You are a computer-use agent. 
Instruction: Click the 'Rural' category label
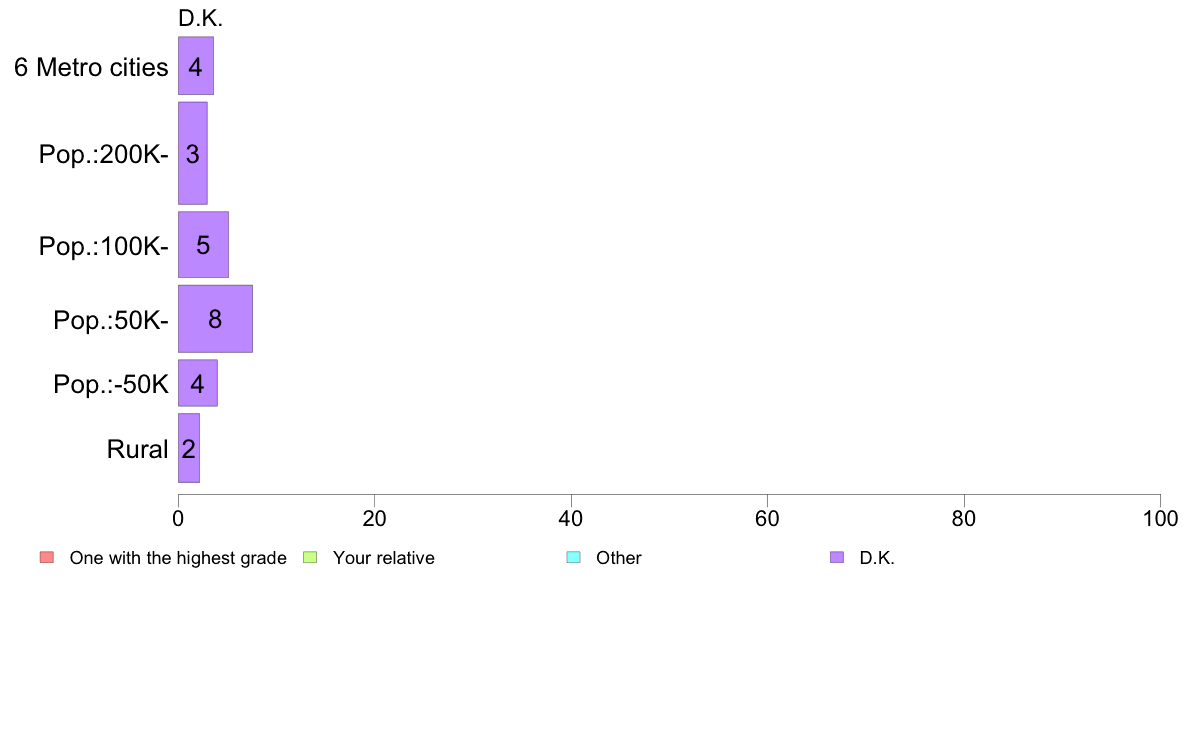pos(137,449)
